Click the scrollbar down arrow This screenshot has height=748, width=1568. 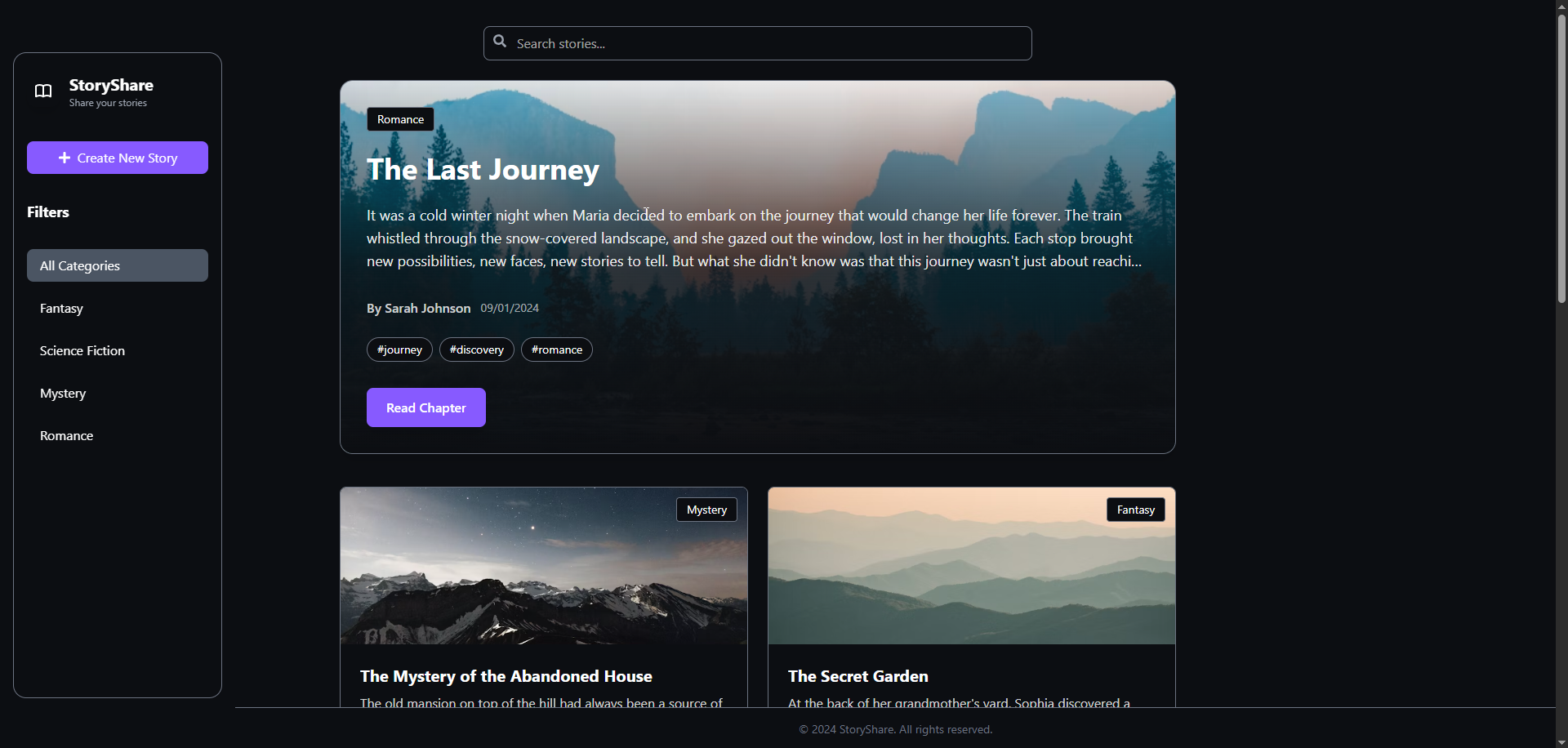coord(1561,741)
